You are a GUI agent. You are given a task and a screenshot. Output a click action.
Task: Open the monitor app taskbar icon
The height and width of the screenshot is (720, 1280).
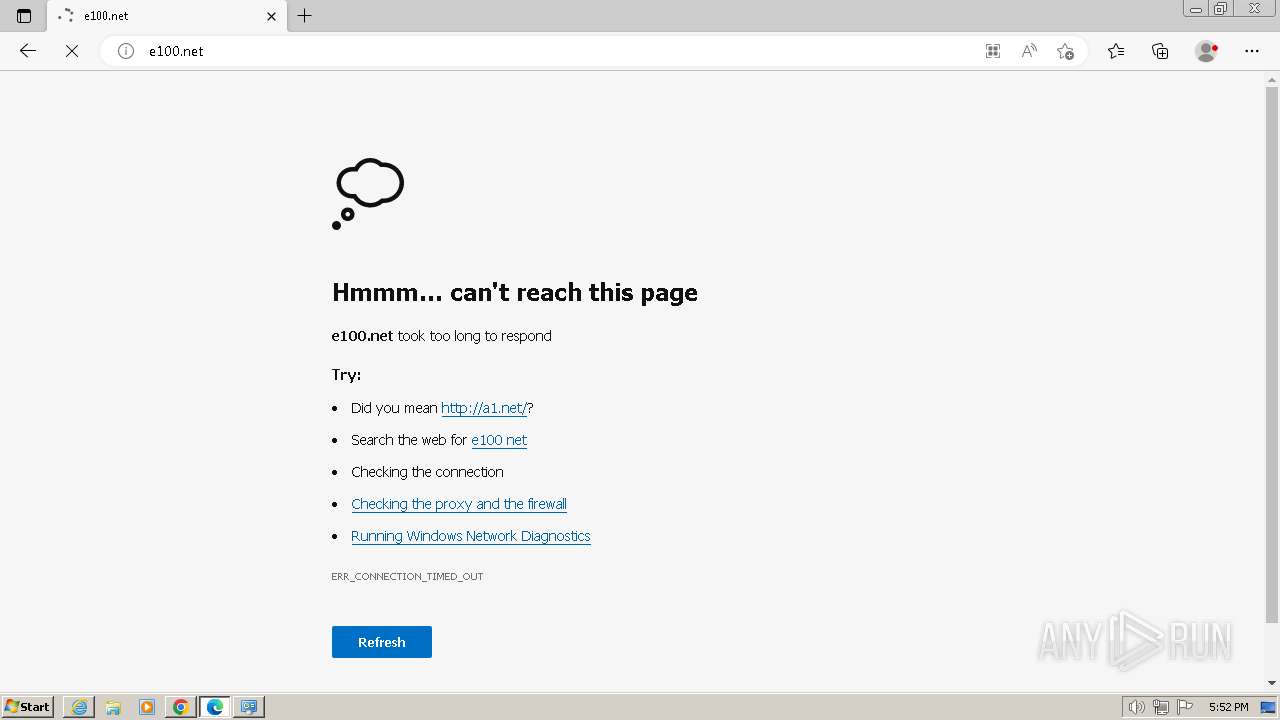(249, 707)
